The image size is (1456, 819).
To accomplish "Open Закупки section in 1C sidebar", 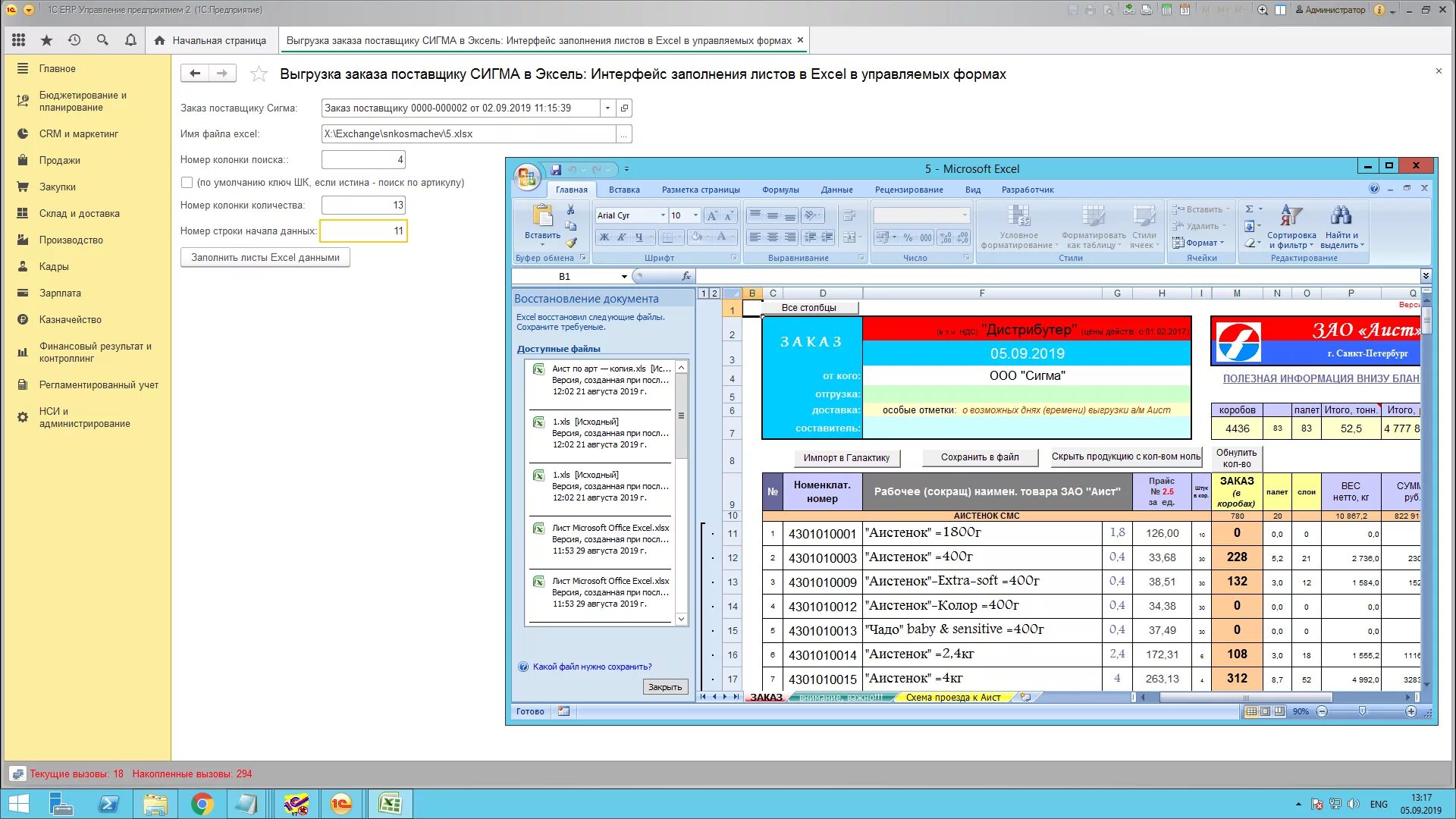I will pos(58,187).
